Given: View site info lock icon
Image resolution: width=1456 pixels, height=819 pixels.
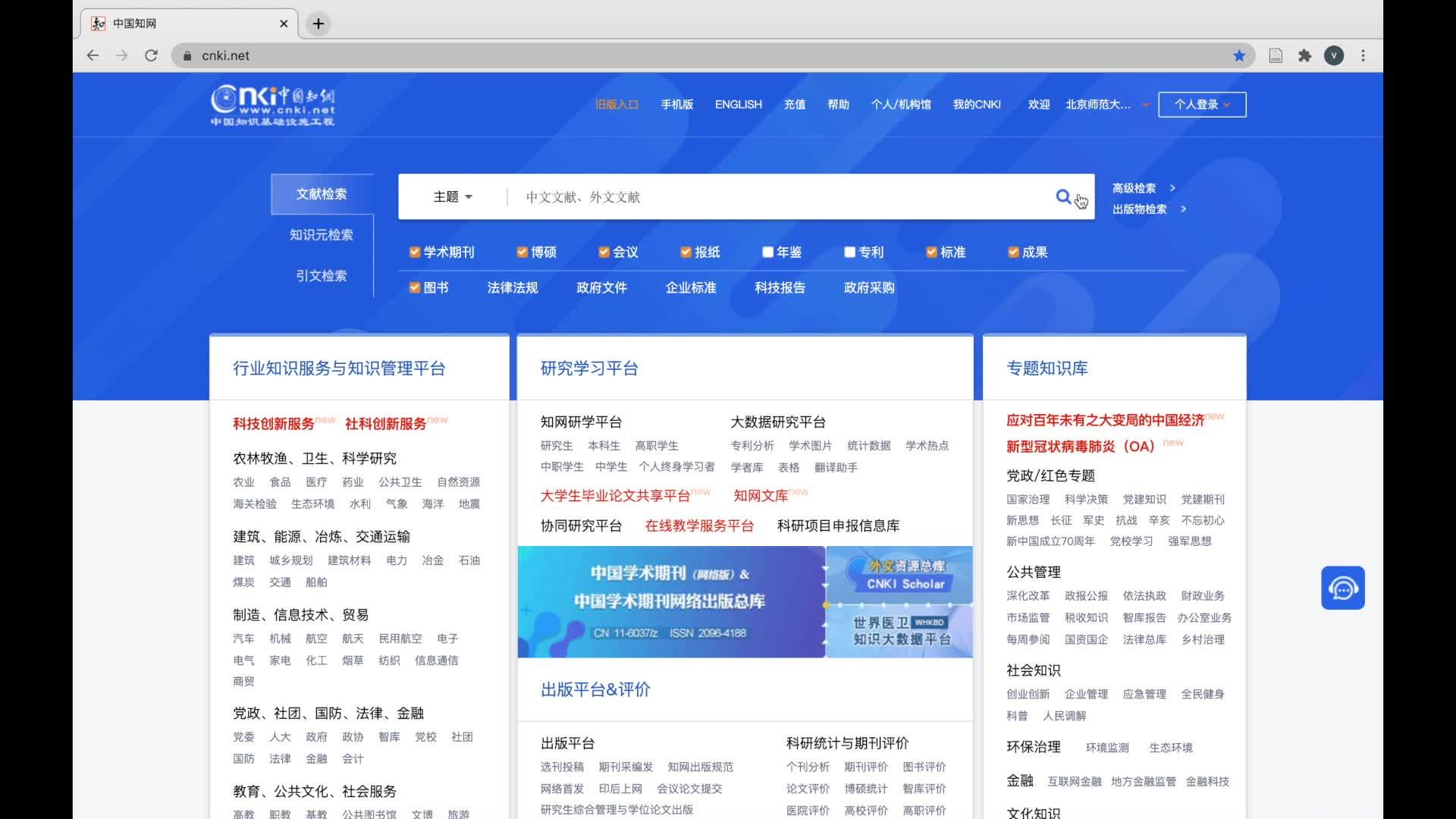Looking at the screenshot, I should (x=187, y=55).
